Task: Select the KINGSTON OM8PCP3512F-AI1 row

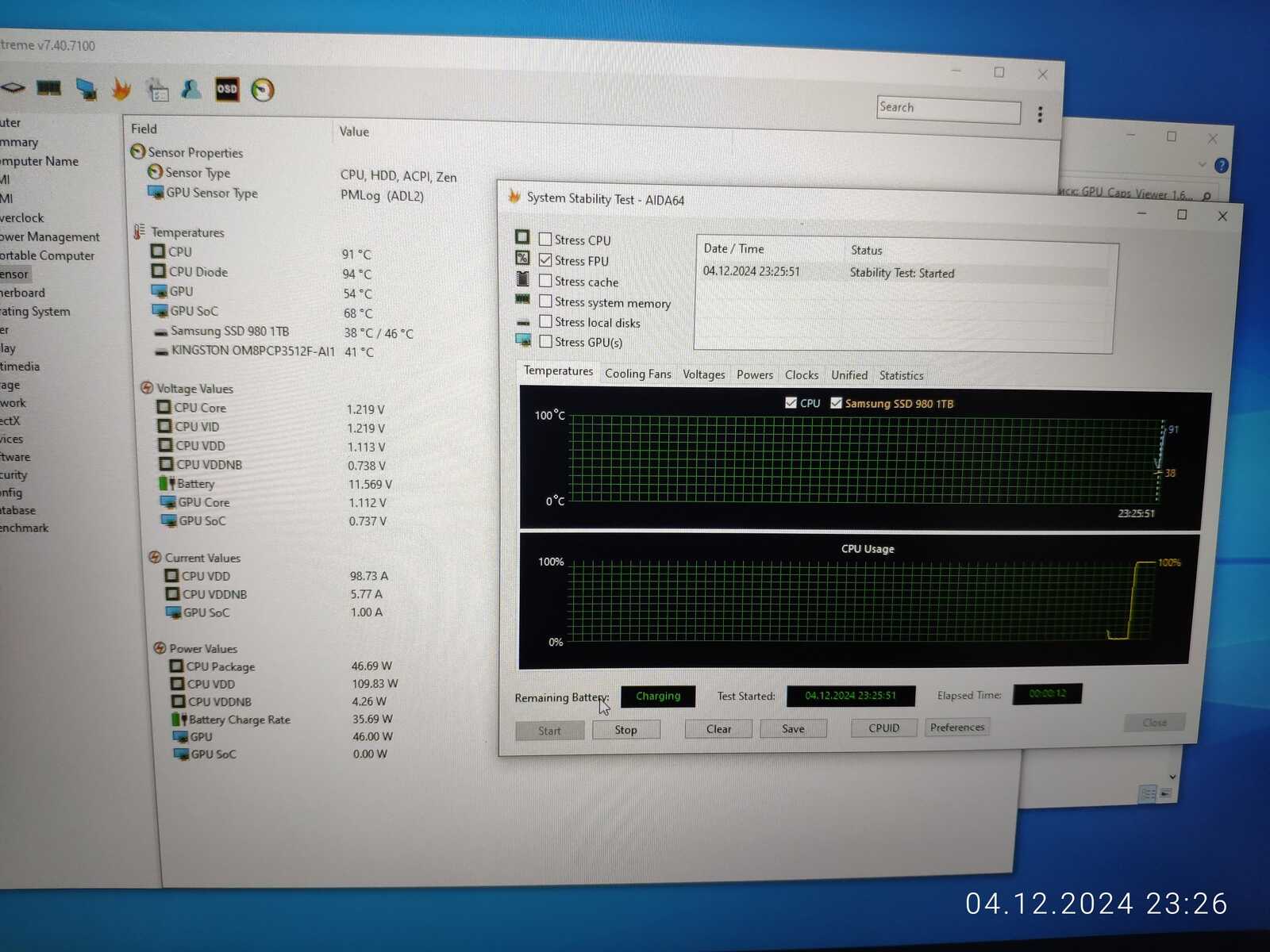Action: 264,351
